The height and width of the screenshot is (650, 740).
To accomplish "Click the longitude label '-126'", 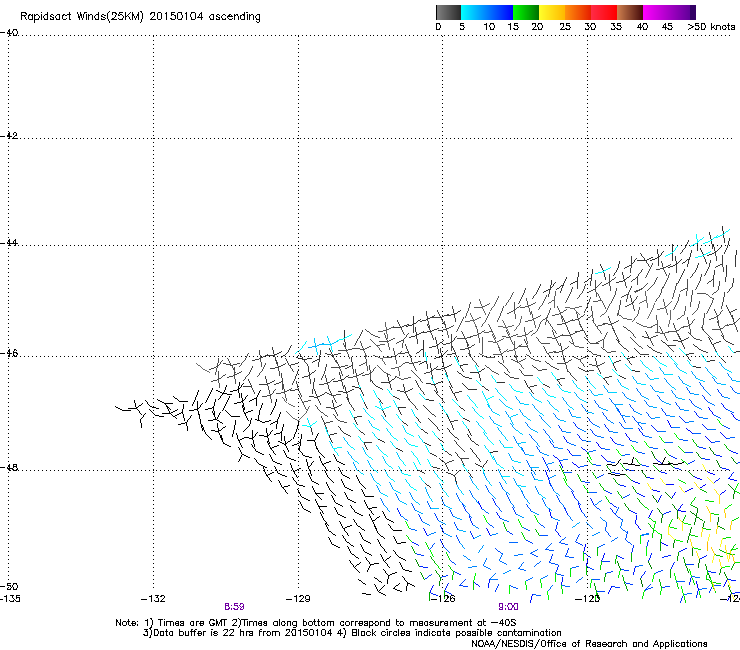I will [443, 599].
